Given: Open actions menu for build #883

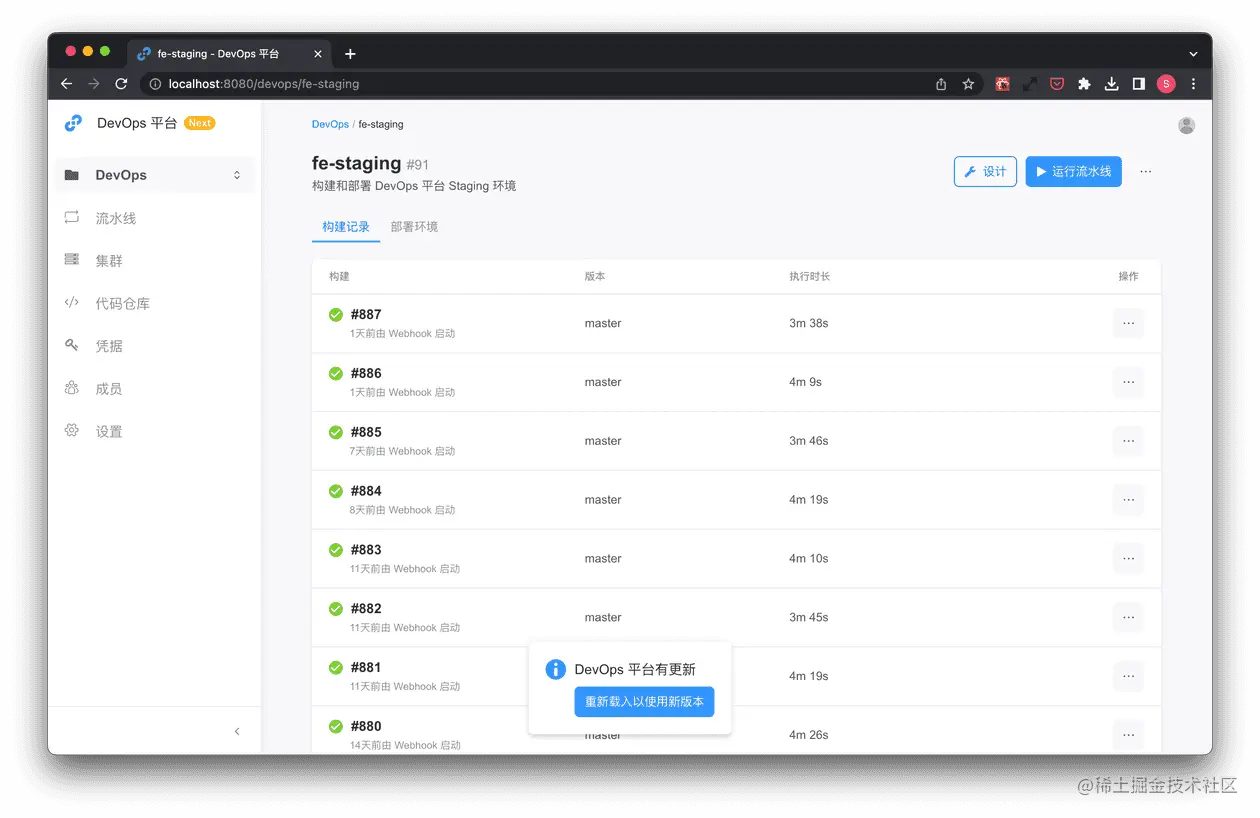Looking at the screenshot, I should pos(1129,558).
